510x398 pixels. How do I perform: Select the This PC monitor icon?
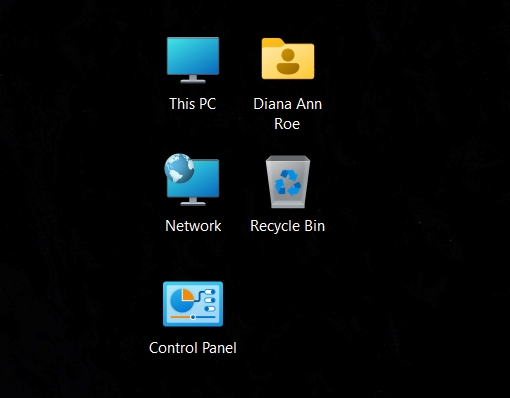click(193, 60)
